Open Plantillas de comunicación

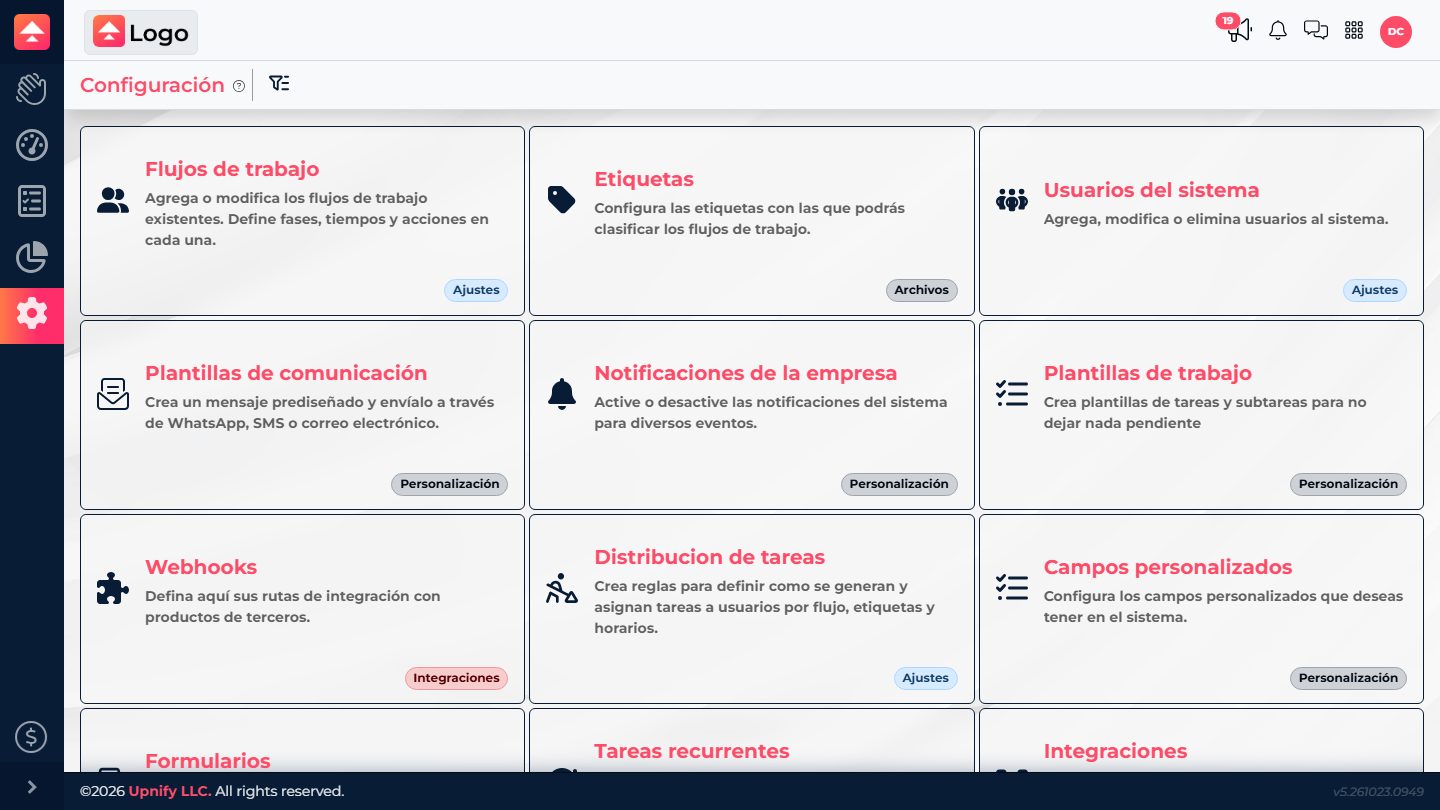click(x=302, y=415)
